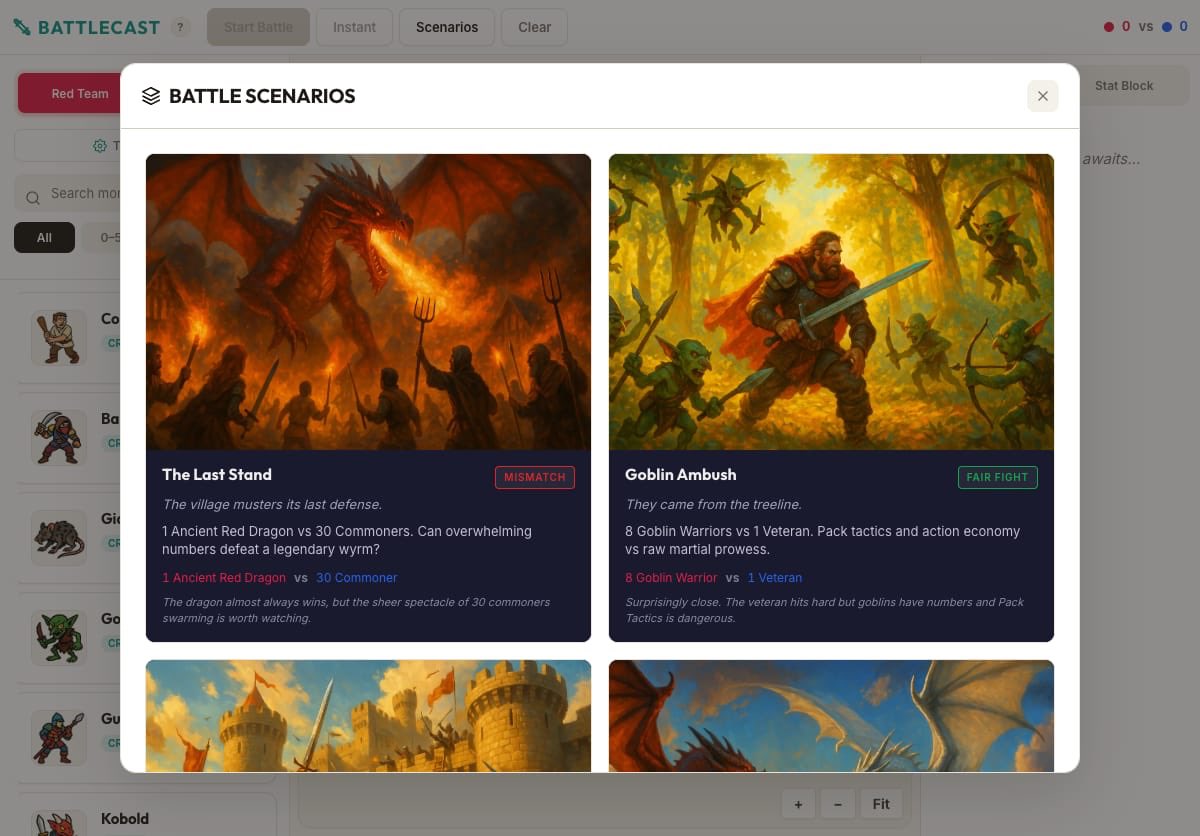Click the 1 Ancient Red Dragon label
The width and height of the screenshot is (1200, 836).
click(x=224, y=578)
